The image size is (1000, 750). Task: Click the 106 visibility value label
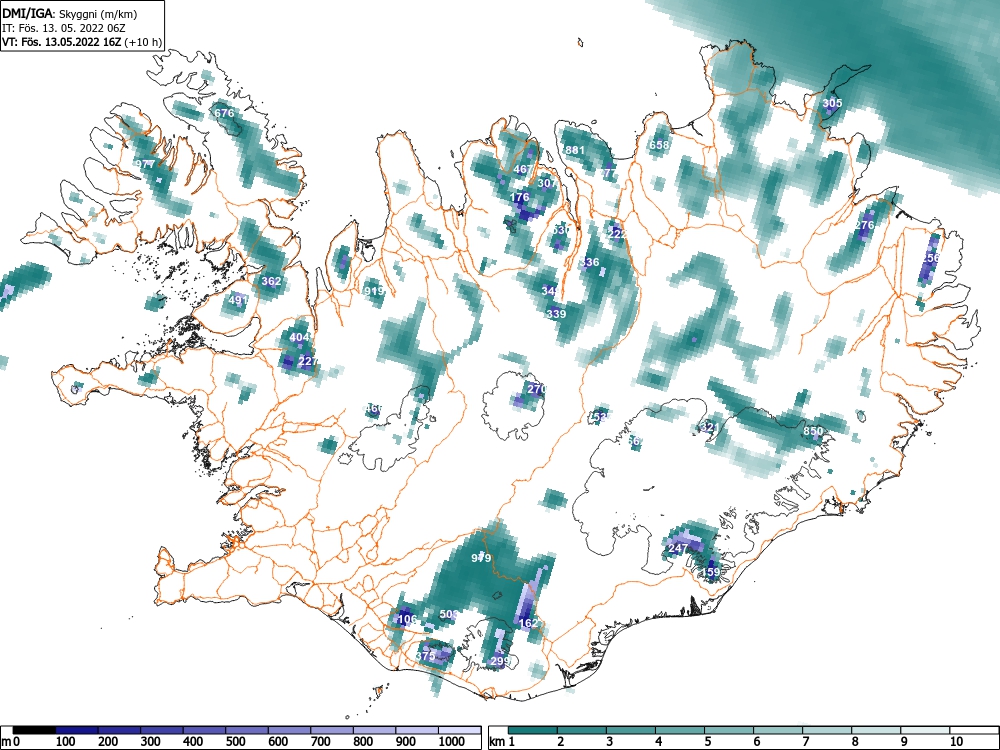[x=407, y=619]
